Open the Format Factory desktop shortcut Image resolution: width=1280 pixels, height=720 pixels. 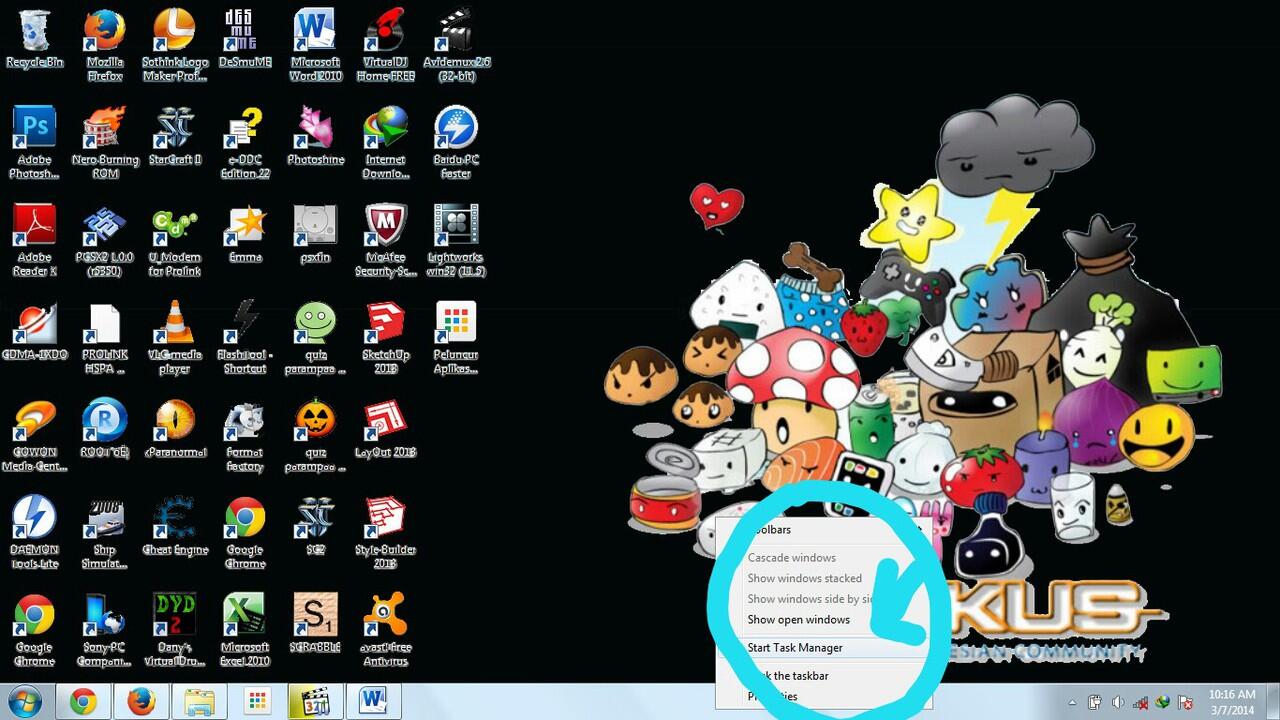[245, 435]
